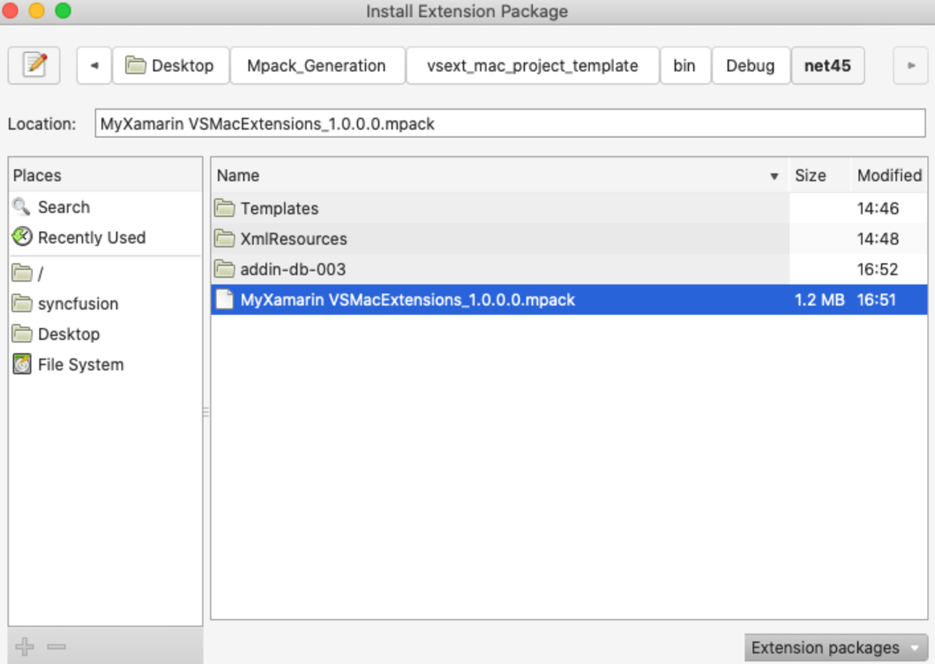Image resolution: width=935 pixels, height=664 pixels.
Task: Click the left path scroll arrow
Action: (94, 66)
